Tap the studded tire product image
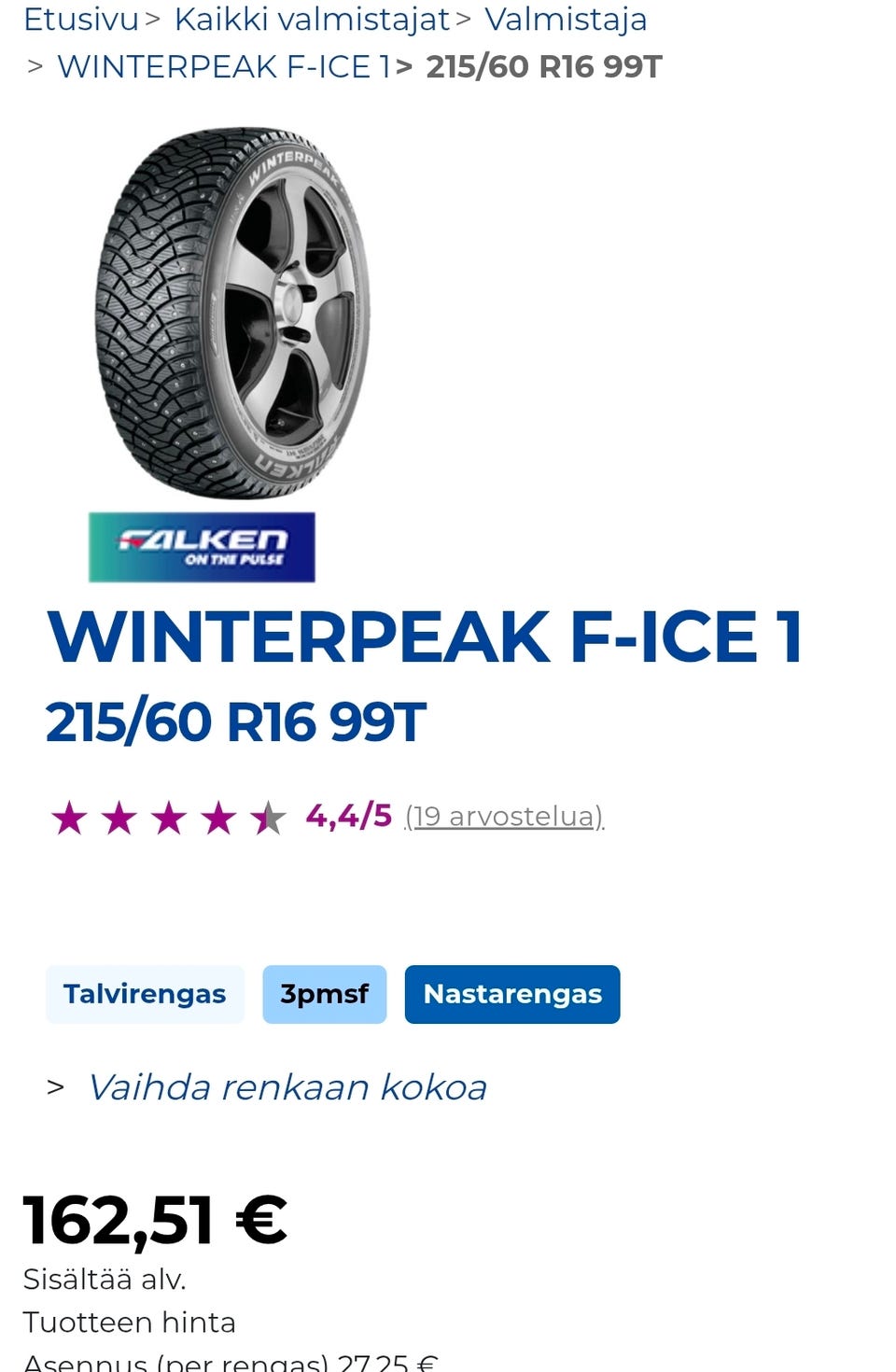Viewport: 896px width, 1372px height. click(232, 313)
